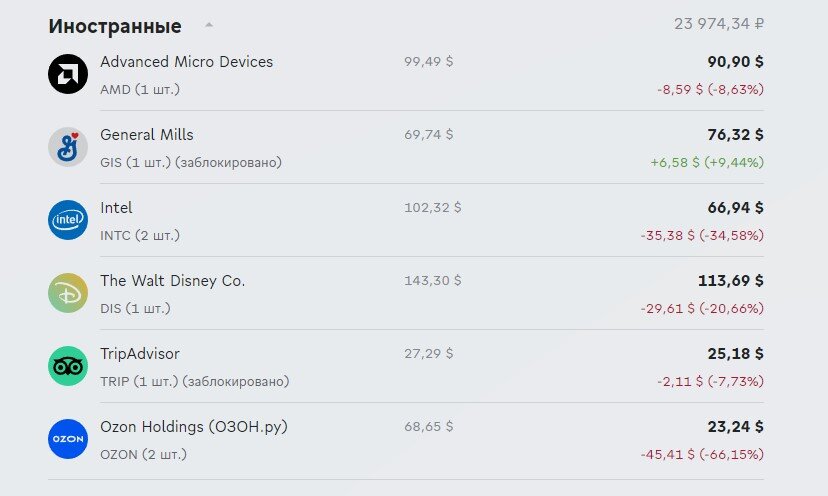The height and width of the screenshot is (496, 828).
Task: Open Ozon Holdings (ОЗОН.ру) position
Action: pyautogui.click(x=194, y=426)
